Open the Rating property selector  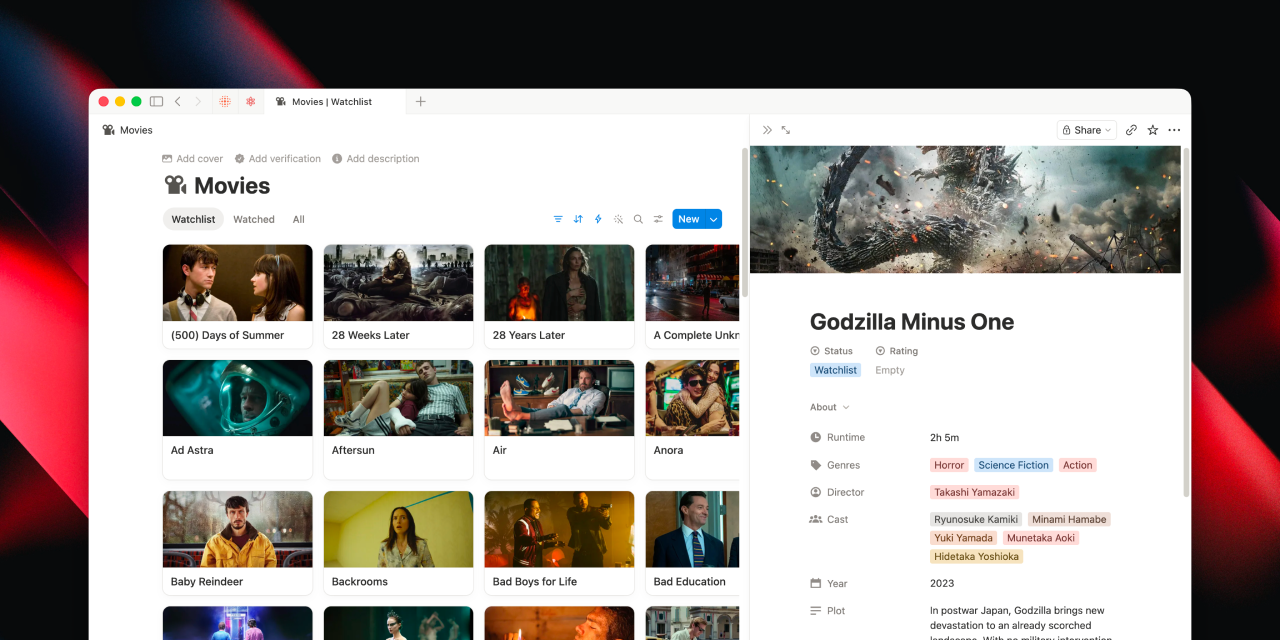coord(897,351)
